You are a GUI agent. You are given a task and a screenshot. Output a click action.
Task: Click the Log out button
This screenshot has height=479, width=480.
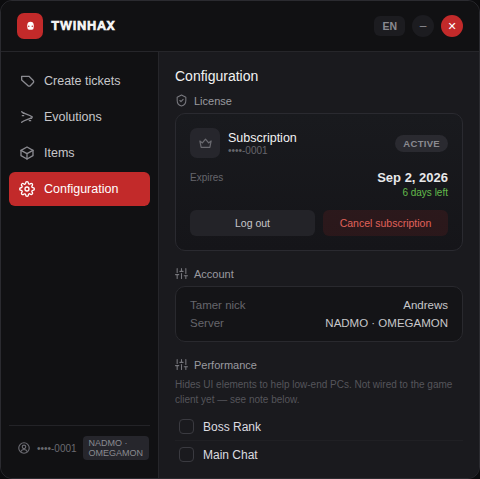pos(252,223)
